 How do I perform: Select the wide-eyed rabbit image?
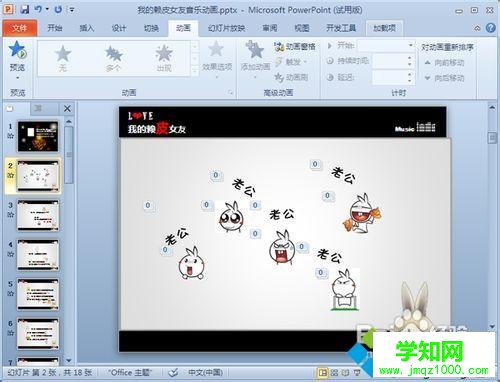(x=231, y=217)
